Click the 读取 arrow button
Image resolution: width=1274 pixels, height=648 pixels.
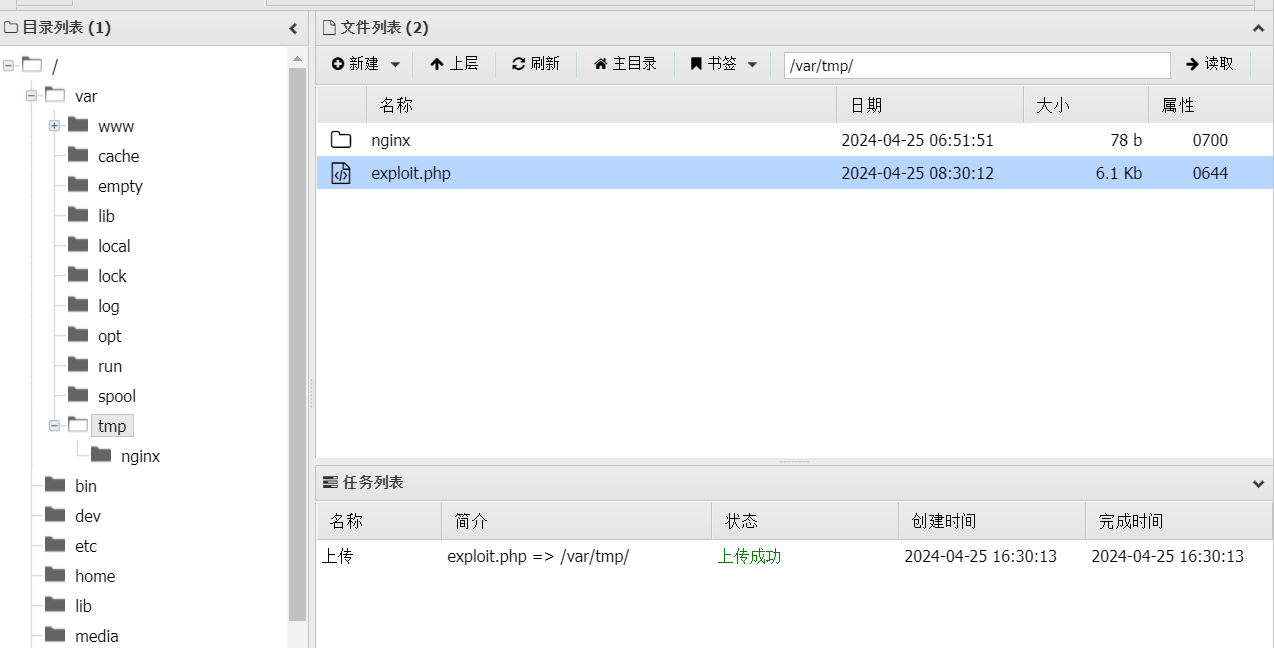[1209, 64]
